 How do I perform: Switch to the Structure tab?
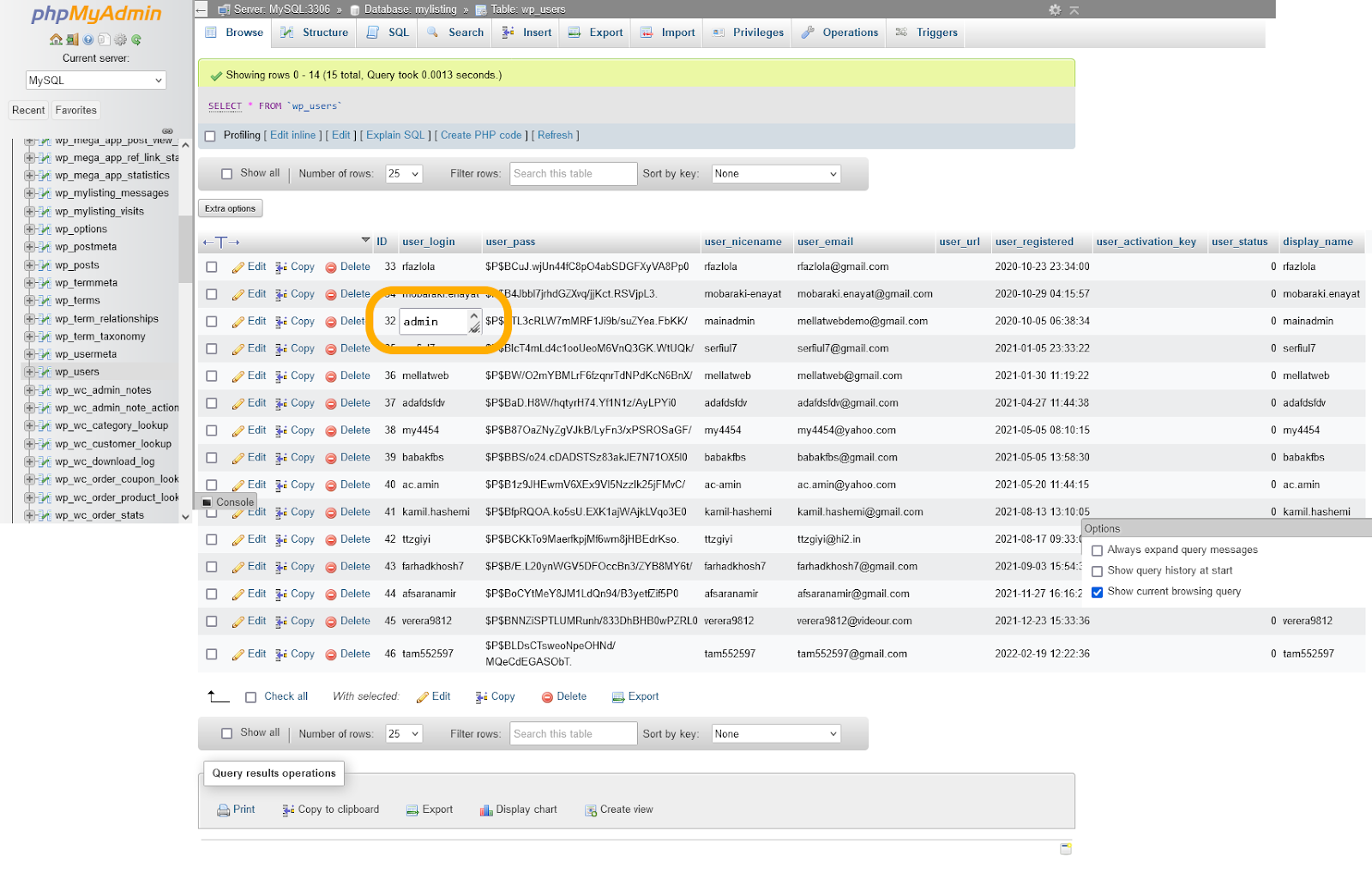pos(314,33)
